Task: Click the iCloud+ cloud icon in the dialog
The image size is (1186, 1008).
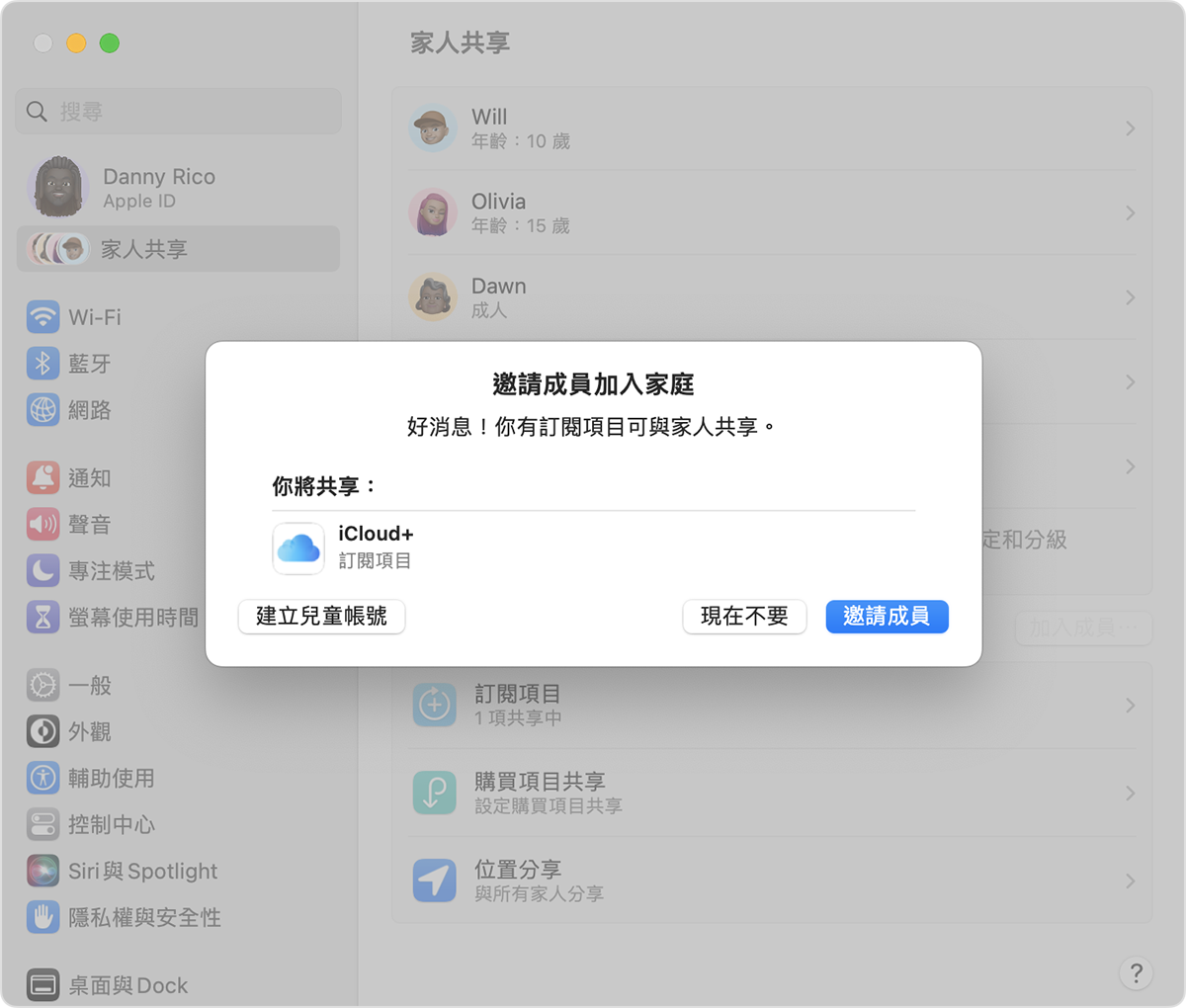Action: 298,547
